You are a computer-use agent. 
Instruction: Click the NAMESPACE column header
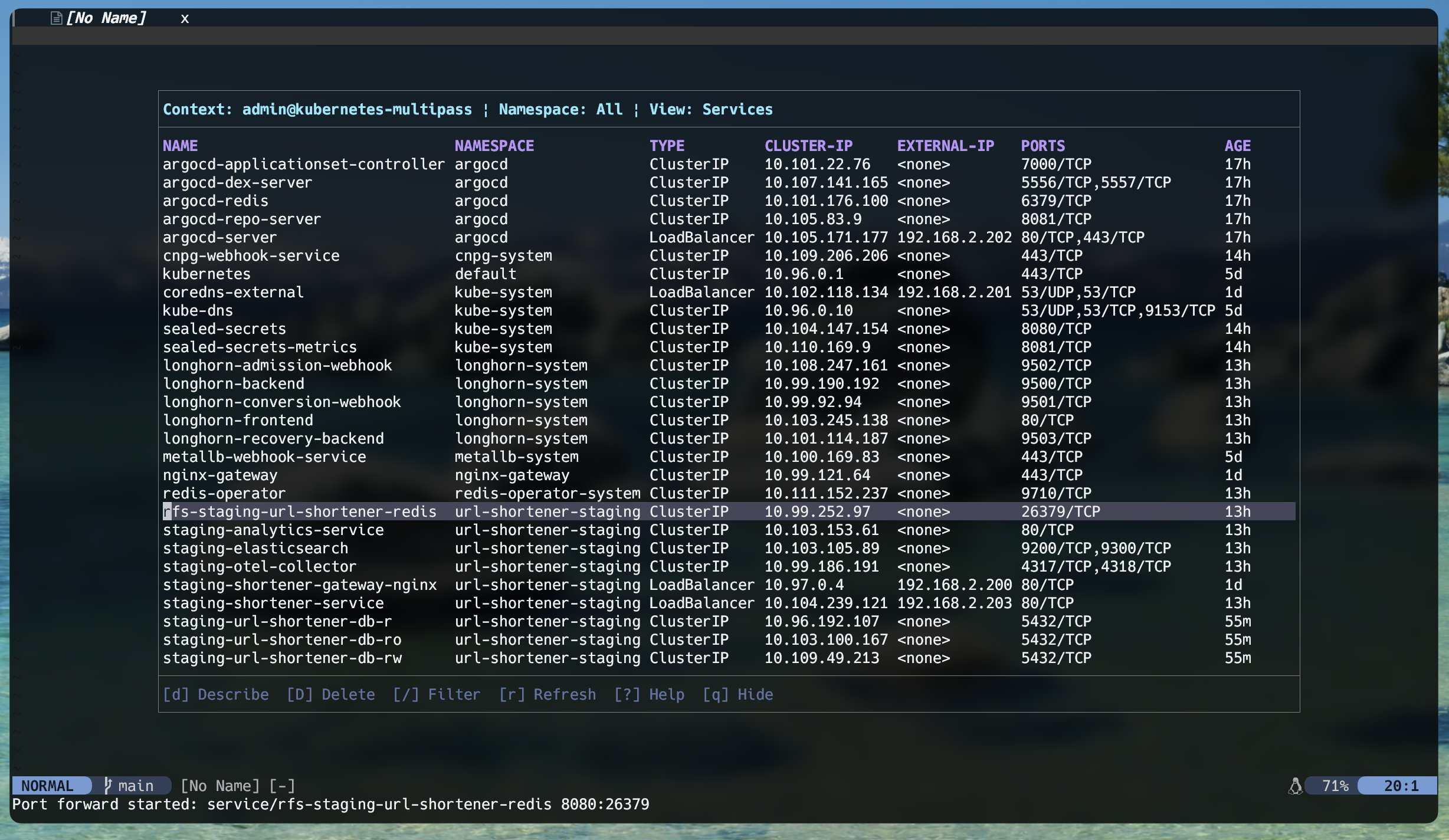(494, 146)
